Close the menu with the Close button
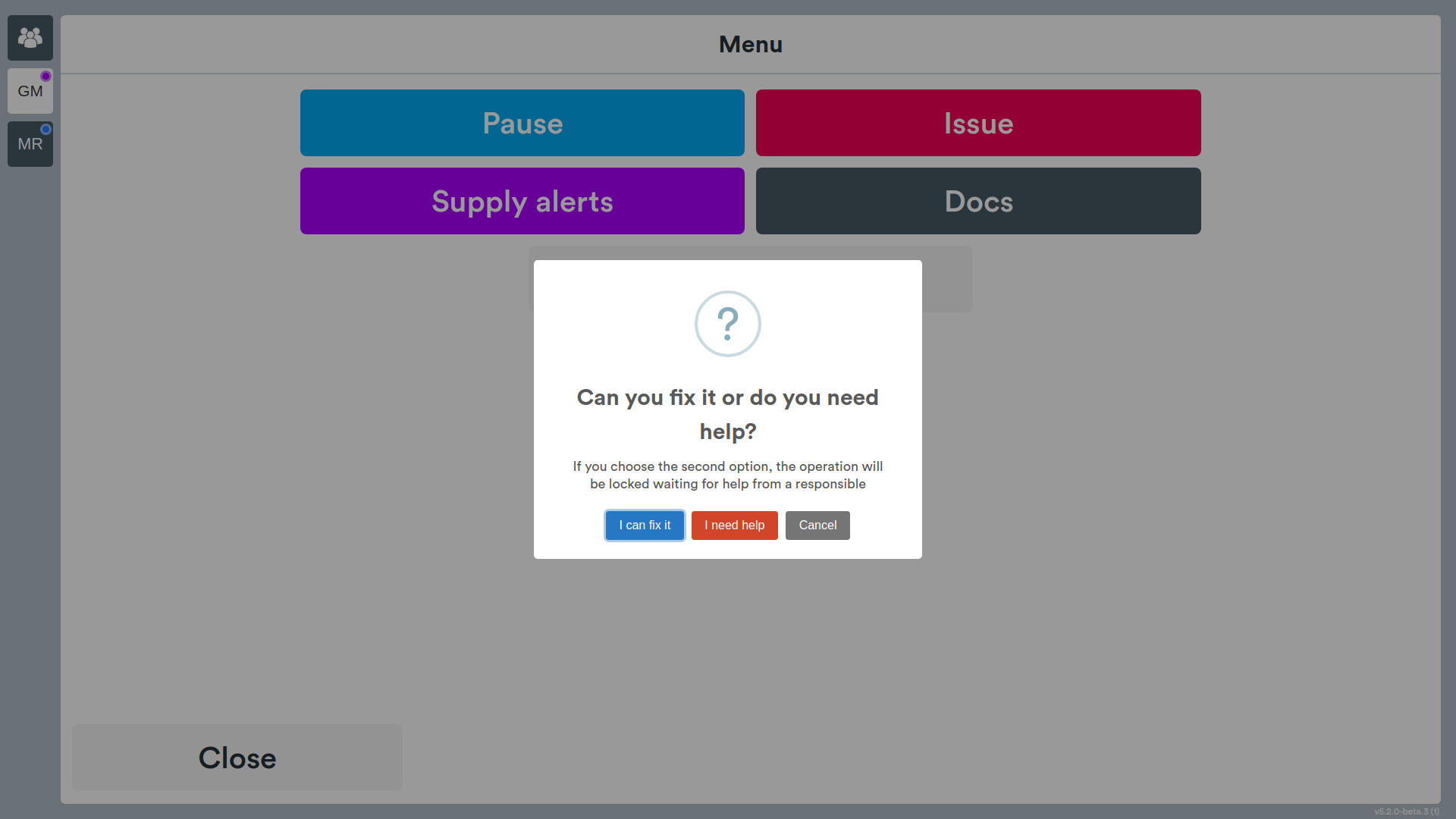Screen dimensions: 1456x819 (237, 758)
